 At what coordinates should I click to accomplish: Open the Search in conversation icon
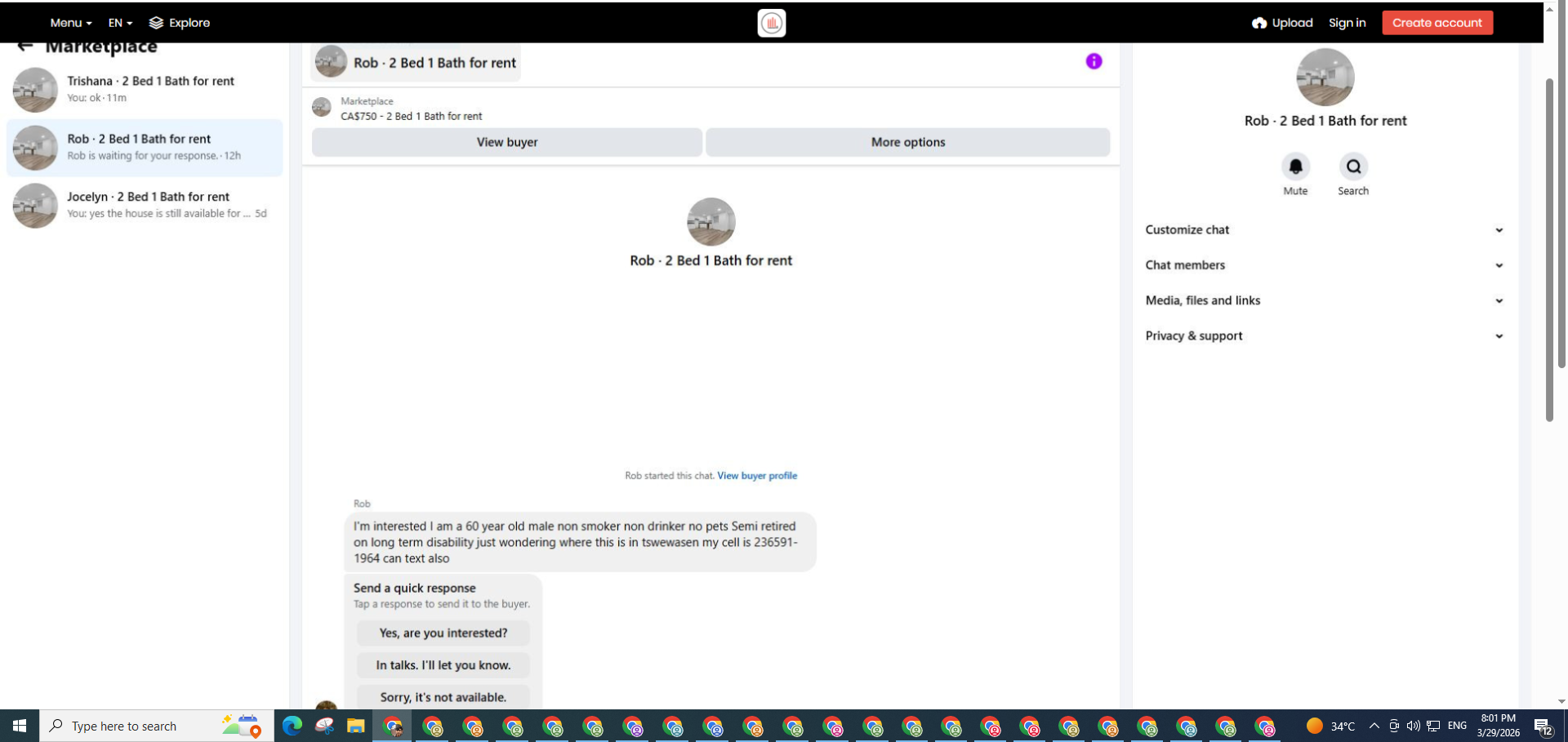pos(1353,167)
